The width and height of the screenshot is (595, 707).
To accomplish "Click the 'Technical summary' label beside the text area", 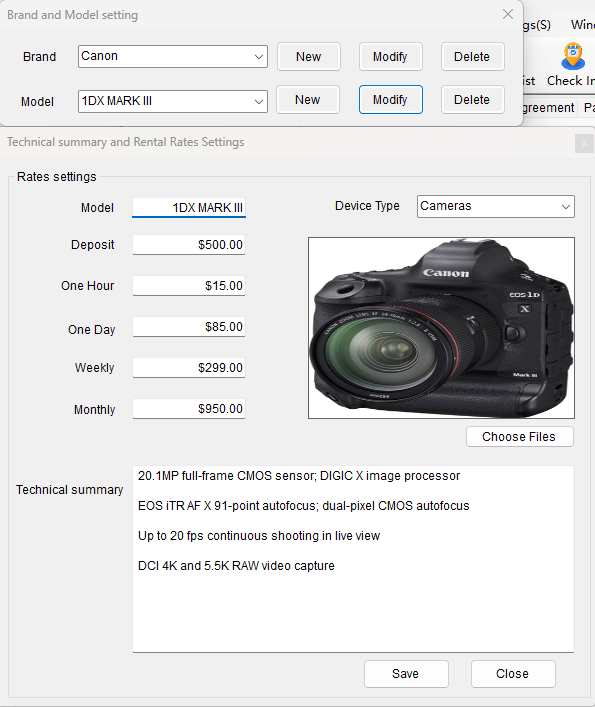I will pyautogui.click(x=69, y=490).
